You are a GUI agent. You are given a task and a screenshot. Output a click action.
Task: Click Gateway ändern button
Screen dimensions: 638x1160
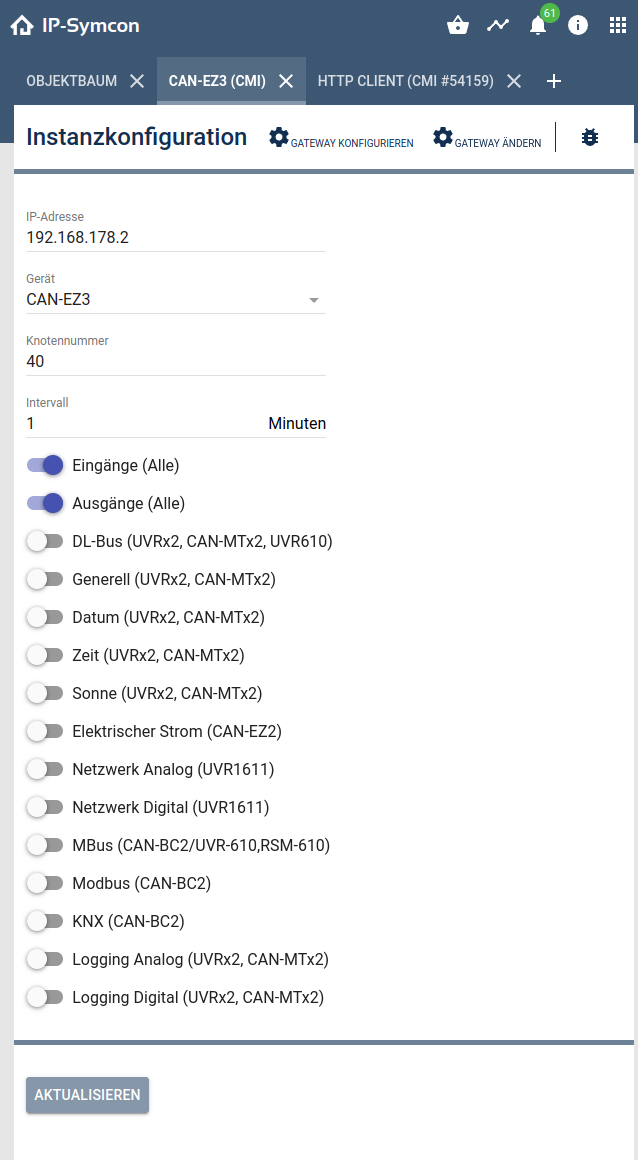tap(487, 139)
